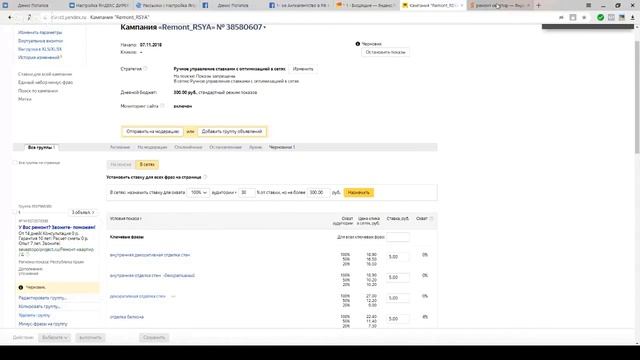Click Изменить button next to strategy
640x360 pixels.
click(x=303, y=69)
